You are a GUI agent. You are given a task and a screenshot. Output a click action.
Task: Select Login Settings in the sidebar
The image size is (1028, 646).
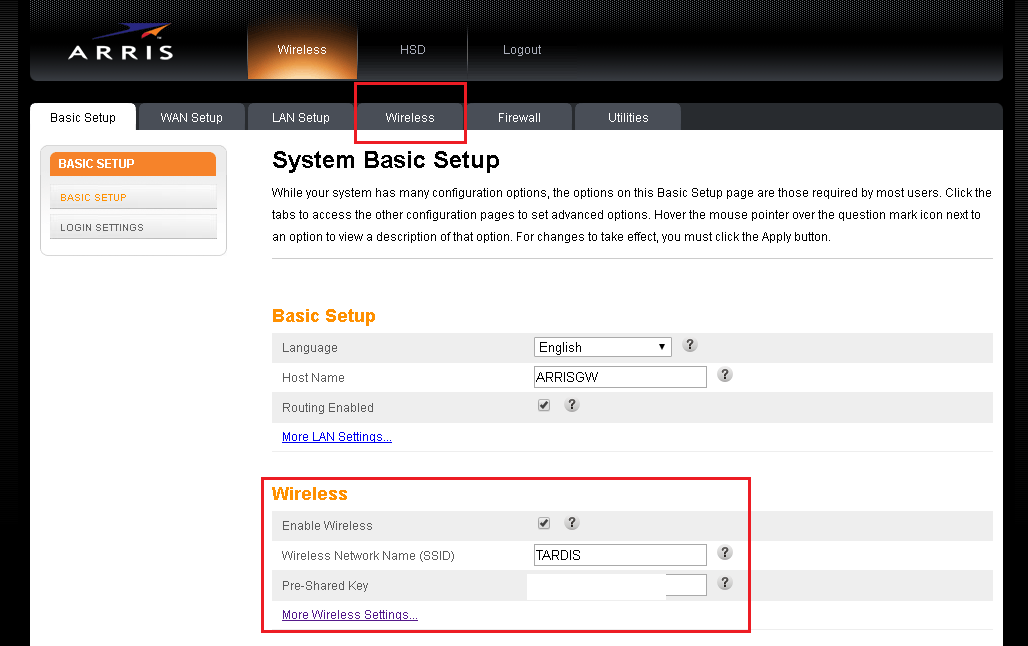pos(133,227)
